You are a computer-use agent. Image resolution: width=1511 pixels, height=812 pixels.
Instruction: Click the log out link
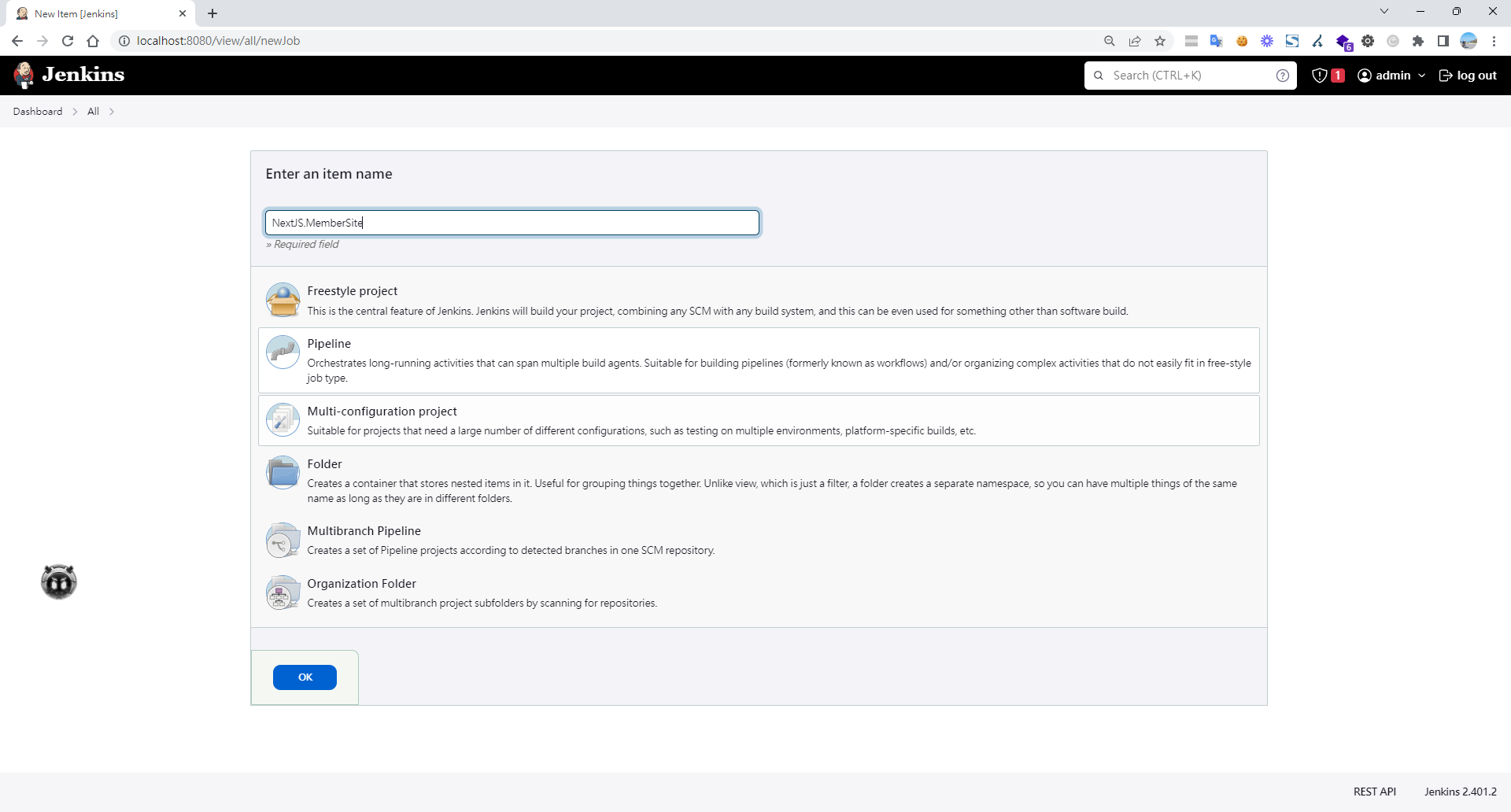point(1468,76)
